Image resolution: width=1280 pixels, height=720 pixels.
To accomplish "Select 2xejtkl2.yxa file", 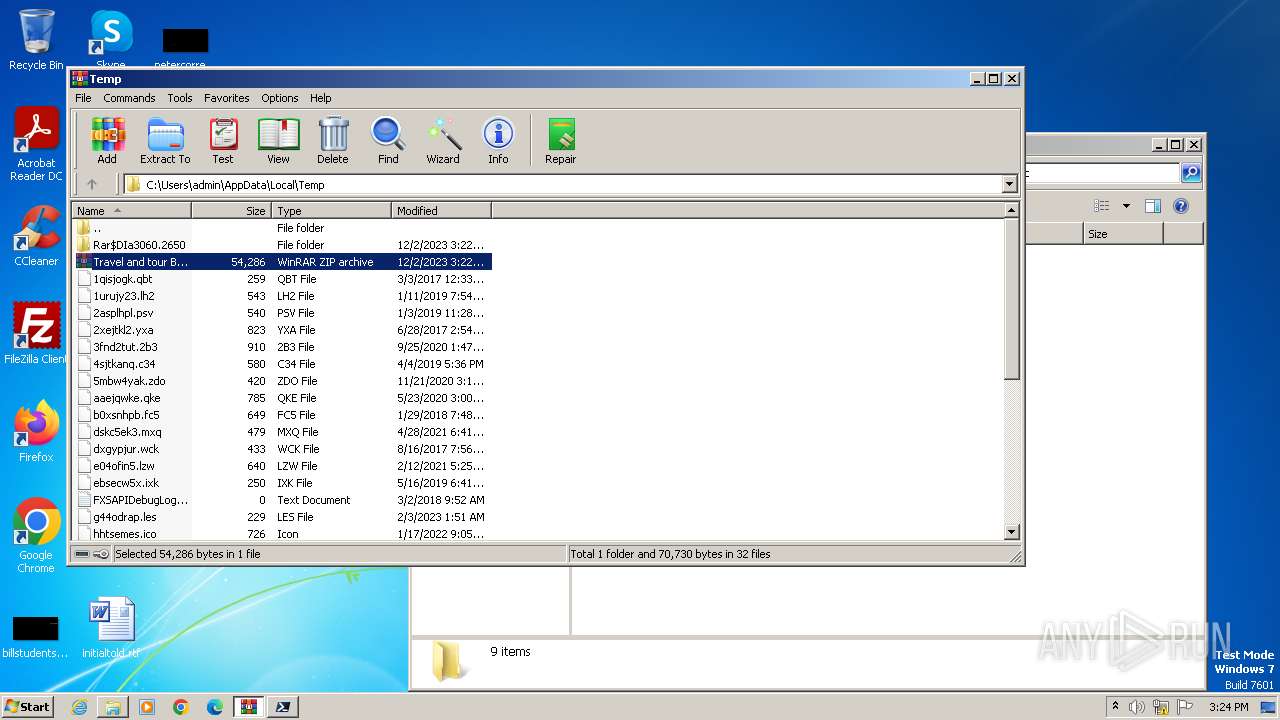I will tap(282, 330).
